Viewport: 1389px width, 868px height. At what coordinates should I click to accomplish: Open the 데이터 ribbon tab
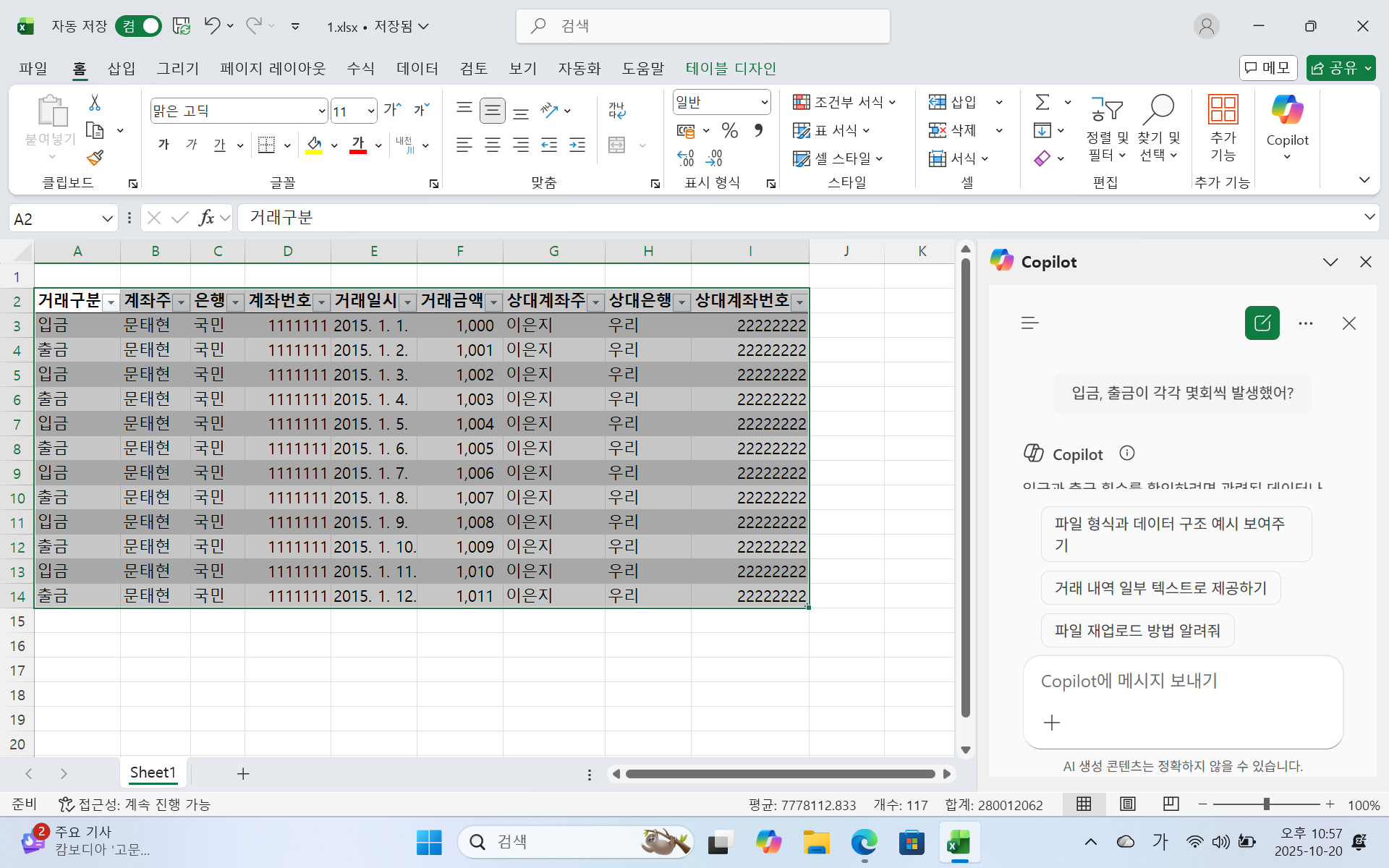417,68
